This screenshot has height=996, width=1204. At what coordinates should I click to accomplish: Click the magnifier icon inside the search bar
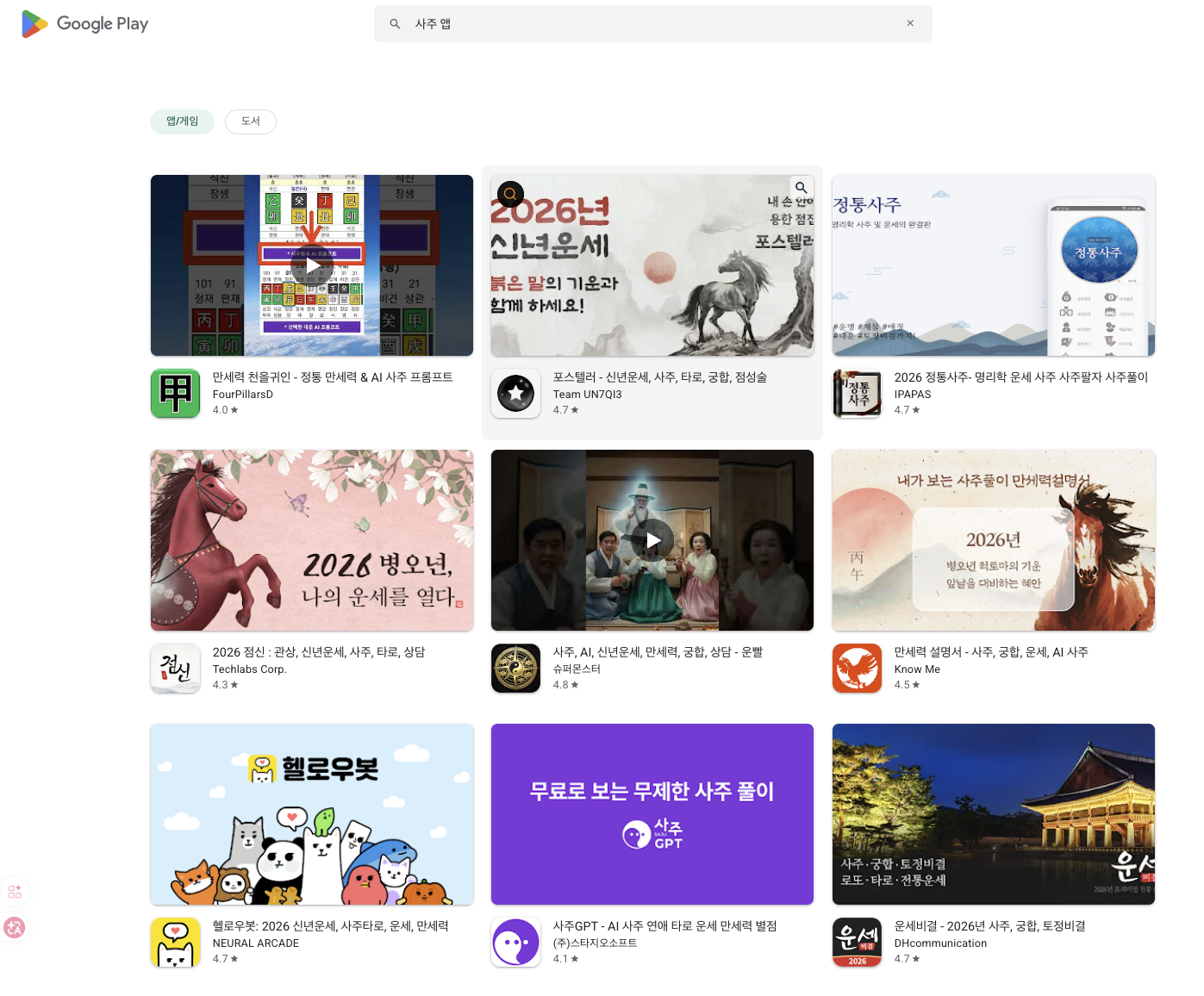tap(395, 23)
